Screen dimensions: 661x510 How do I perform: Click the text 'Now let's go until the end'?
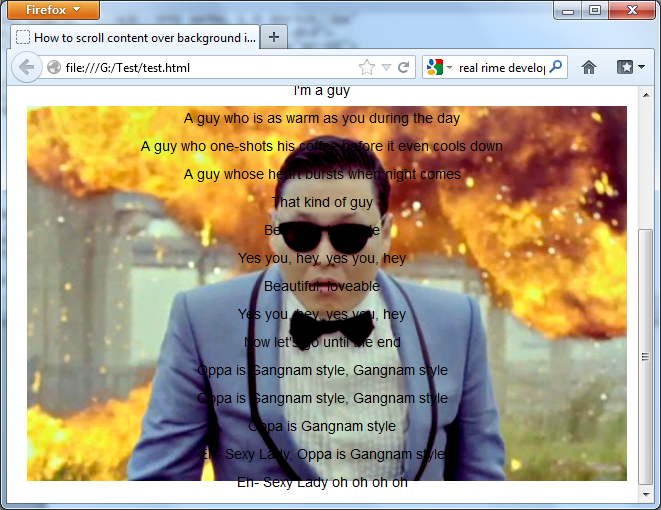pos(322,342)
